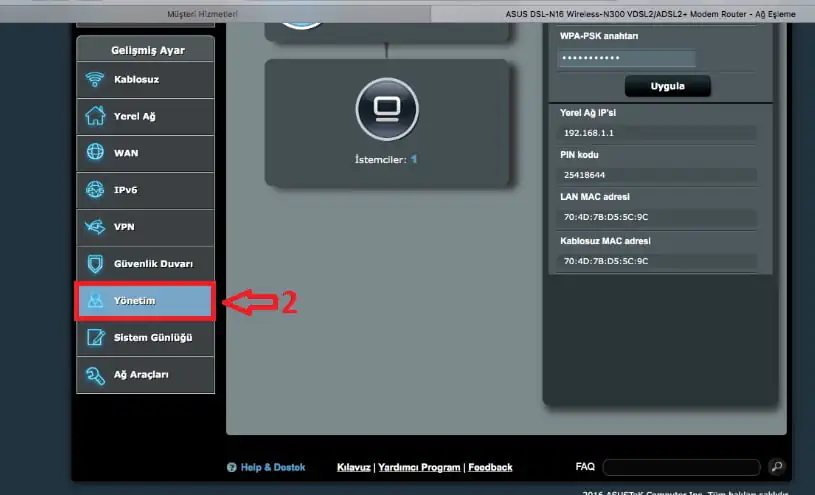
Task: Click the Ağ Araçları wrench icon
Action: (x=95, y=375)
